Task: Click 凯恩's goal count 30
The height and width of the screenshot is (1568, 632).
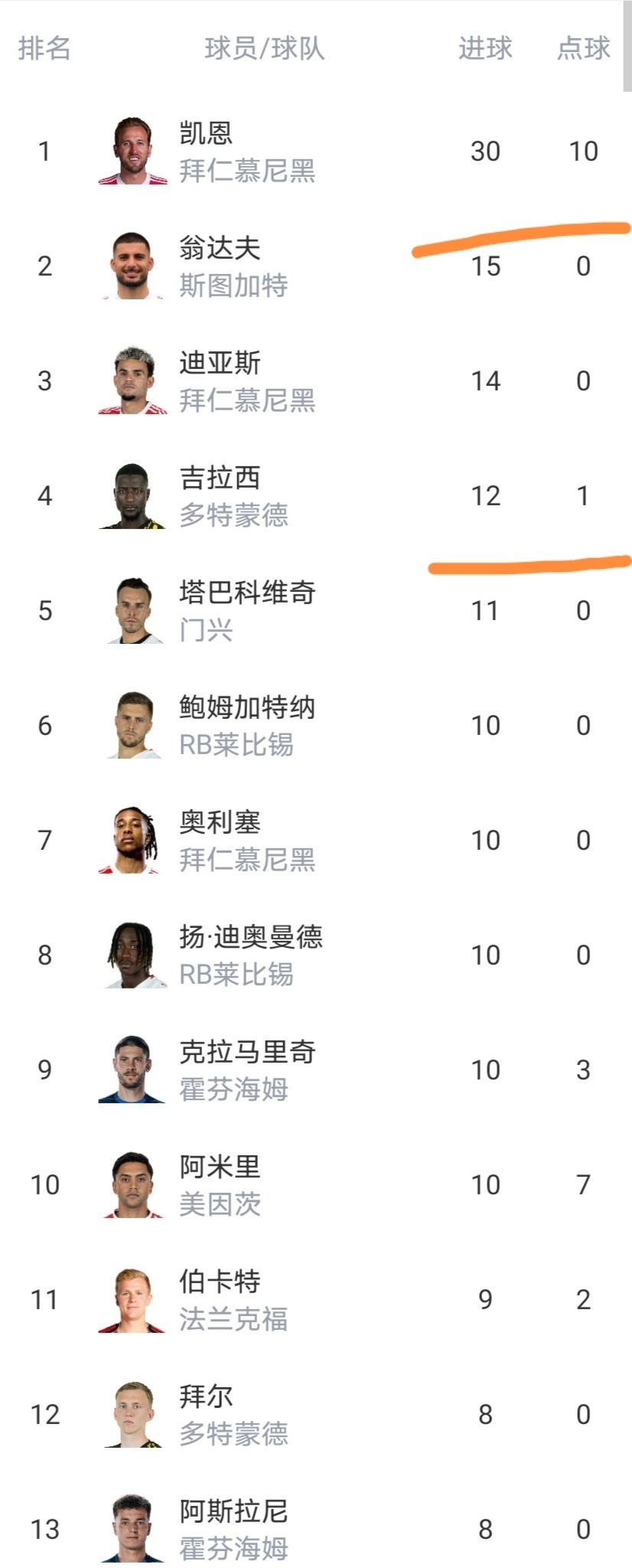Action: pyautogui.click(x=485, y=151)
